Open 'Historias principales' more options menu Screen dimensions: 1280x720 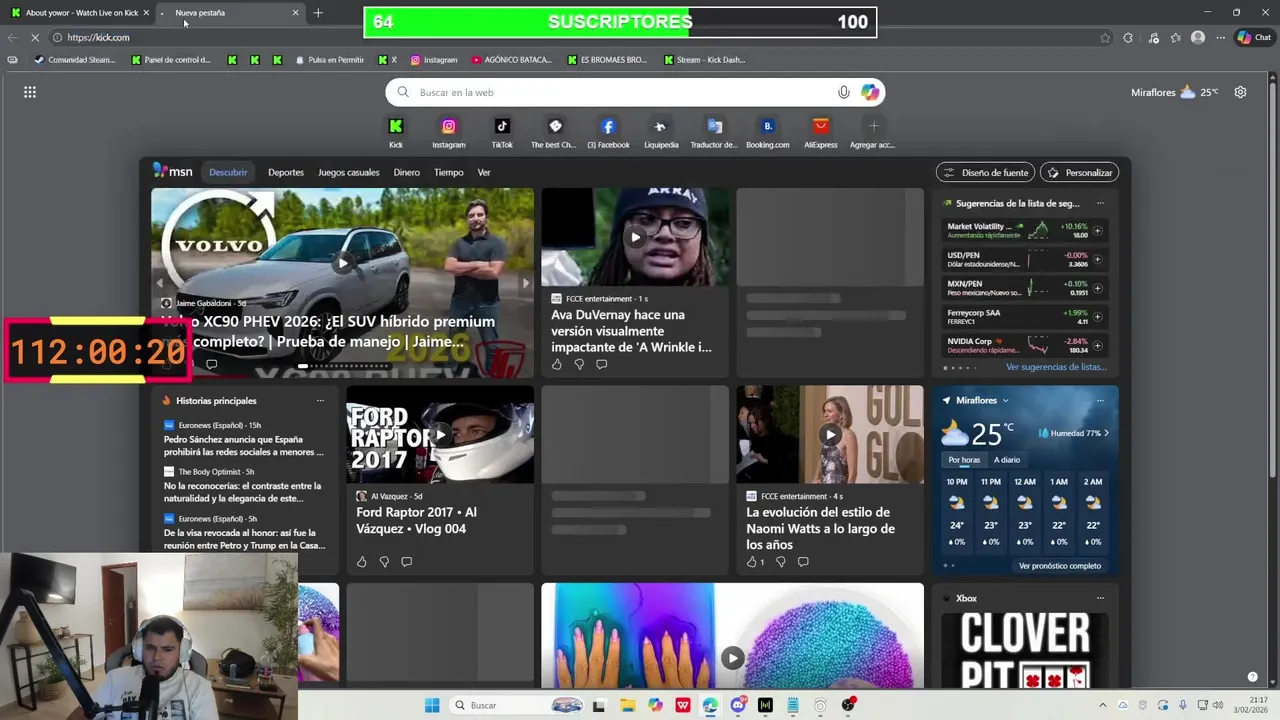click(320, 401)
